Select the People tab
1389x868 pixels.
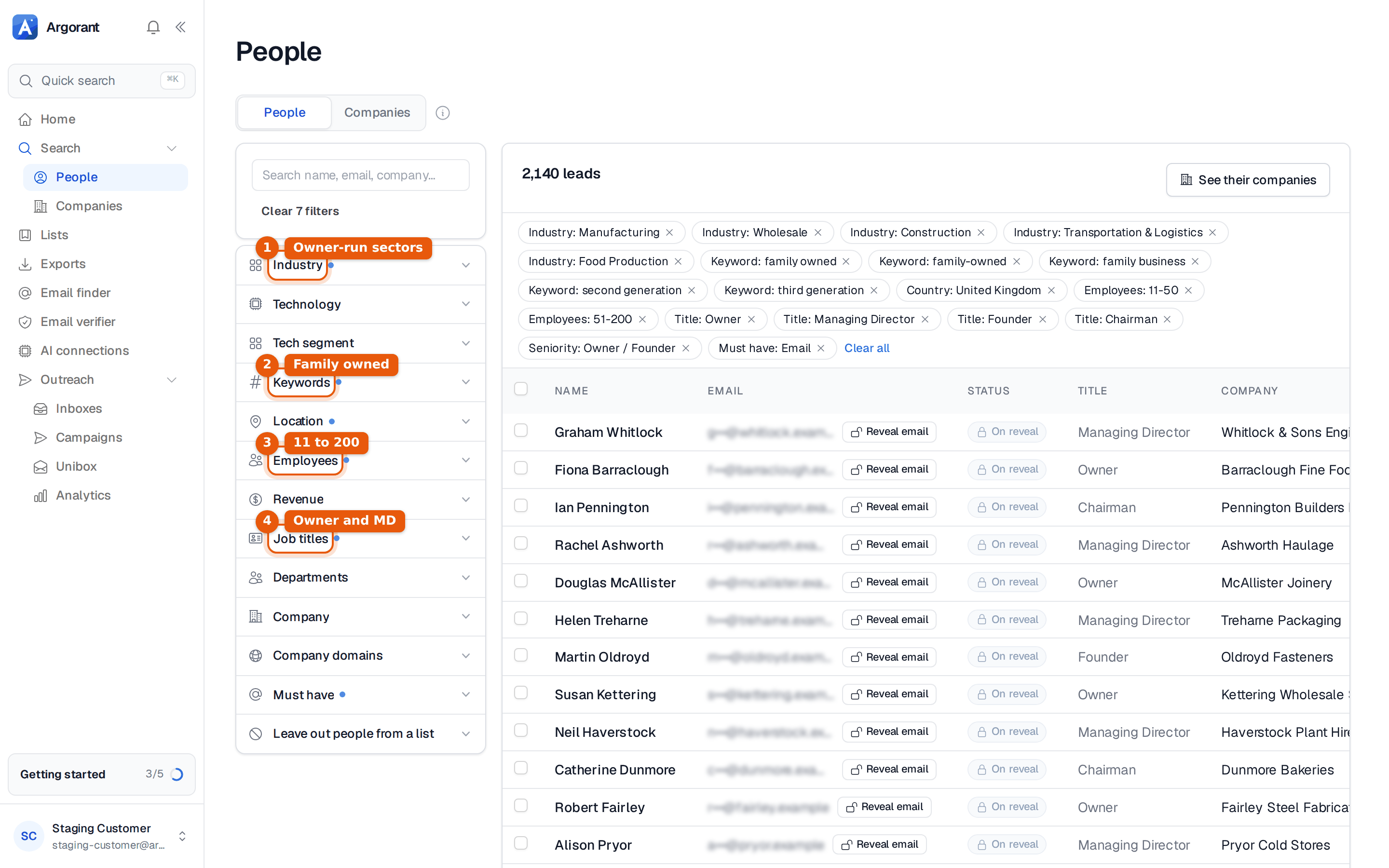point(284,112)
